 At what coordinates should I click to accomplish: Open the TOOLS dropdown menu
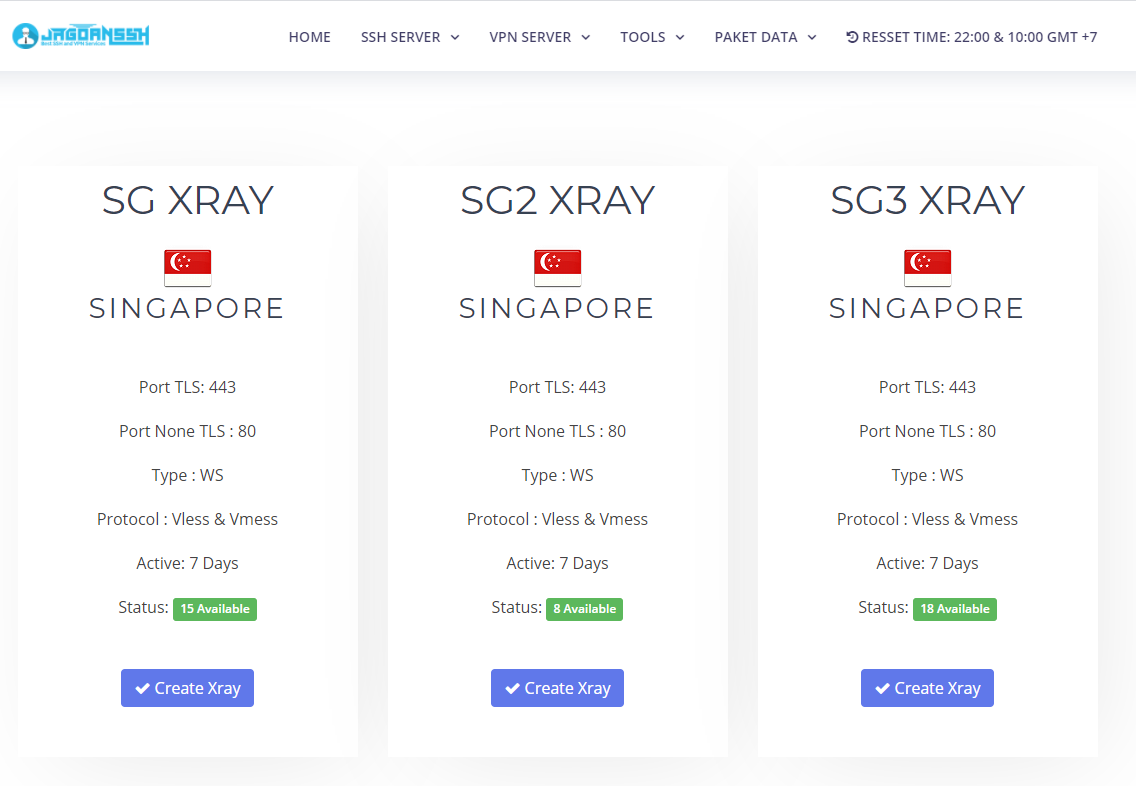[652, 37]
